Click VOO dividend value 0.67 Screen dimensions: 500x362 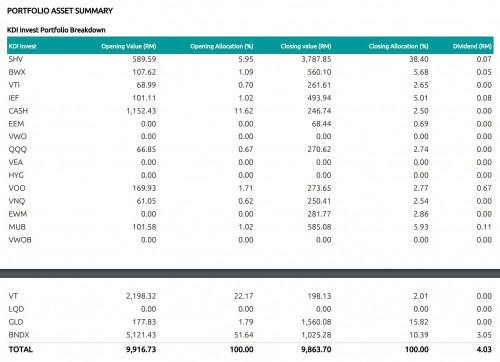pyautogui.click(x=484, y=188)
